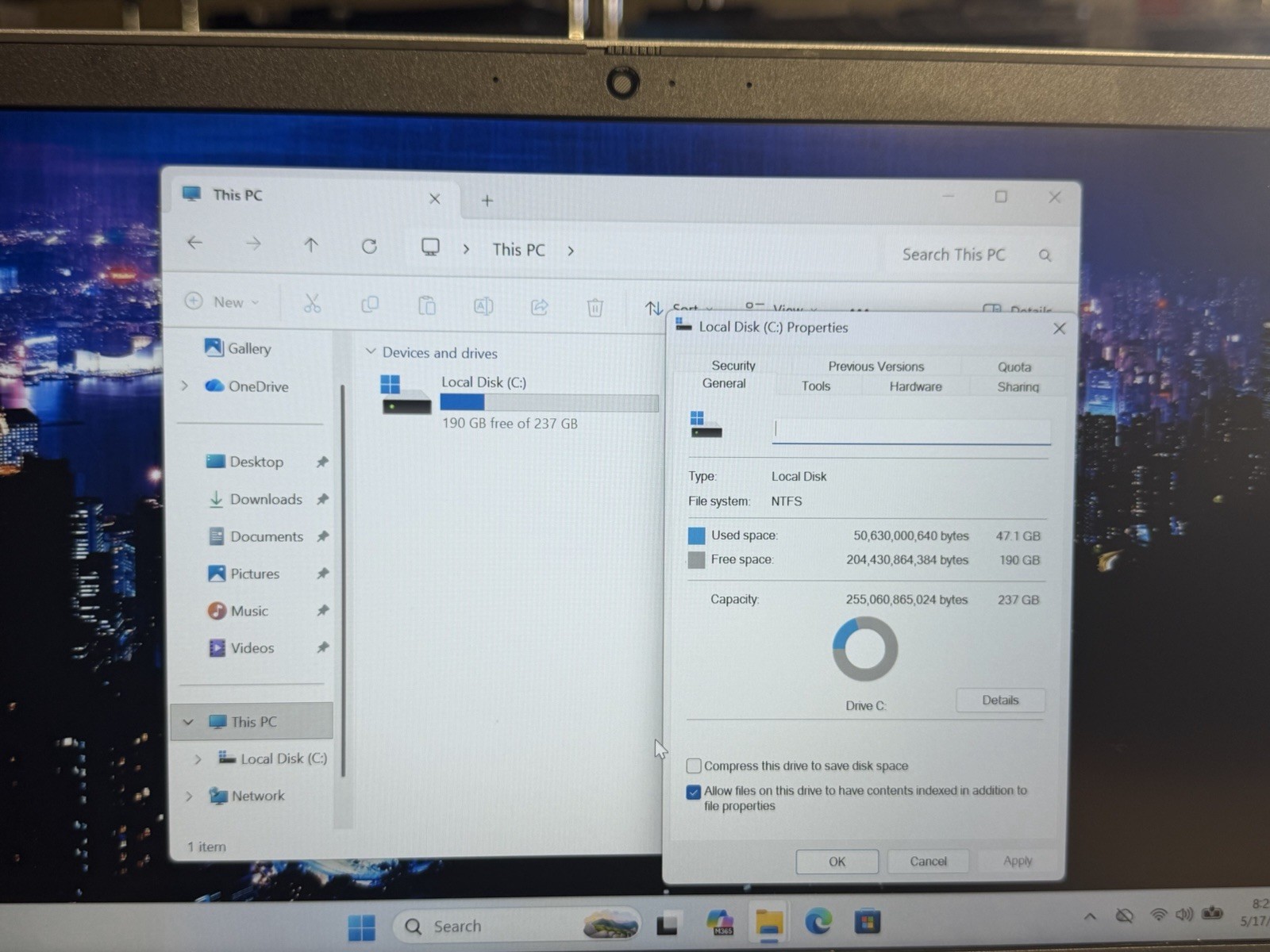Open Microsoft 365 Copilot taskbar icon

[719, 923]
